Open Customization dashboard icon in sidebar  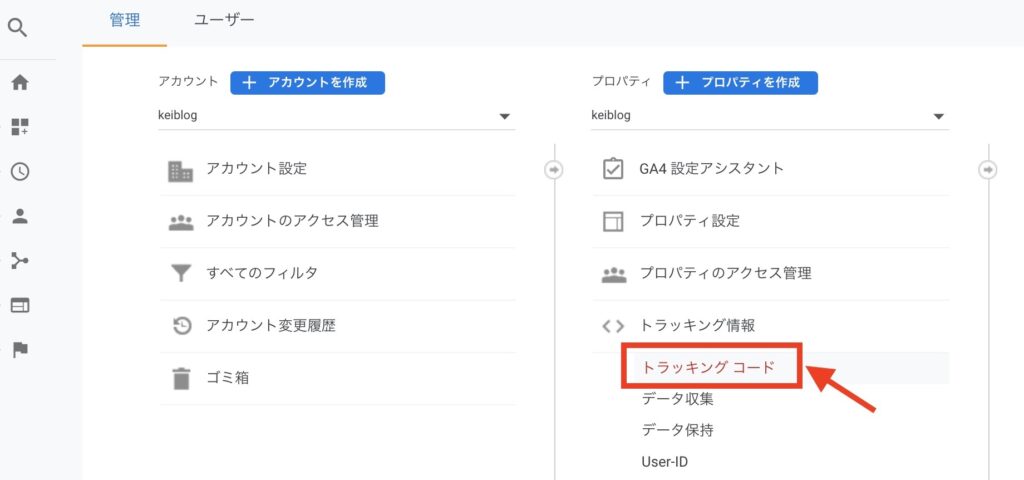[x=20, y=127]
